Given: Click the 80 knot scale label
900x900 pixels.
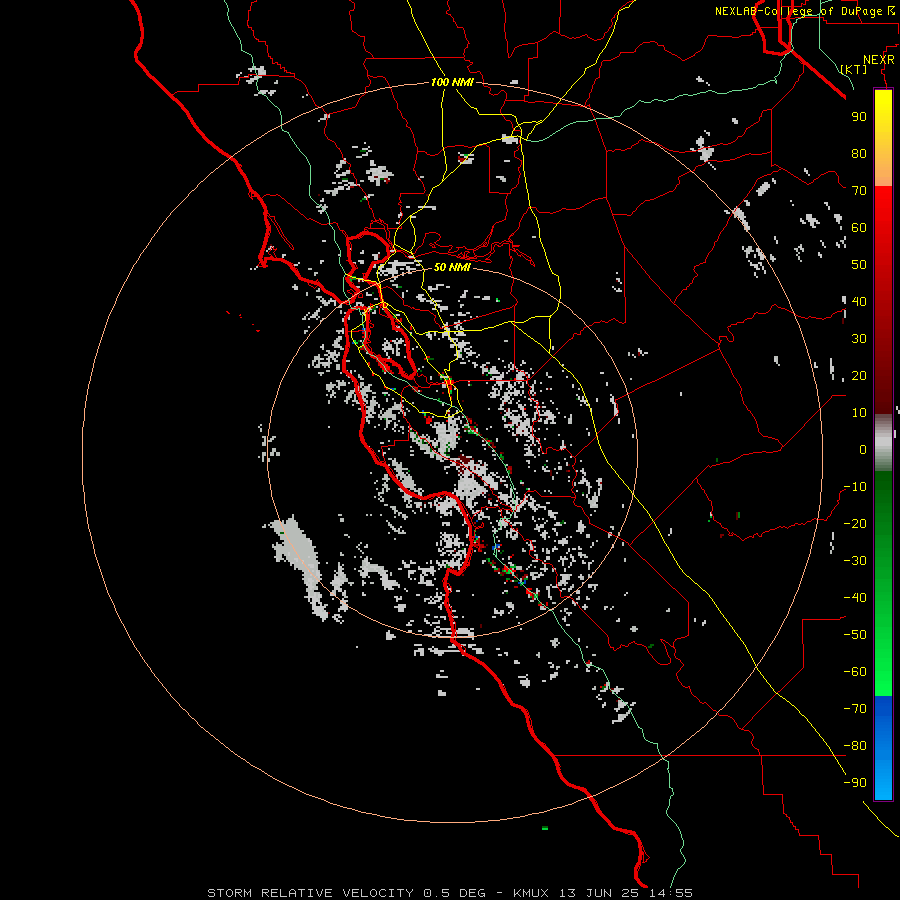Looking at the screenshot, I should (x=859, y=153).
